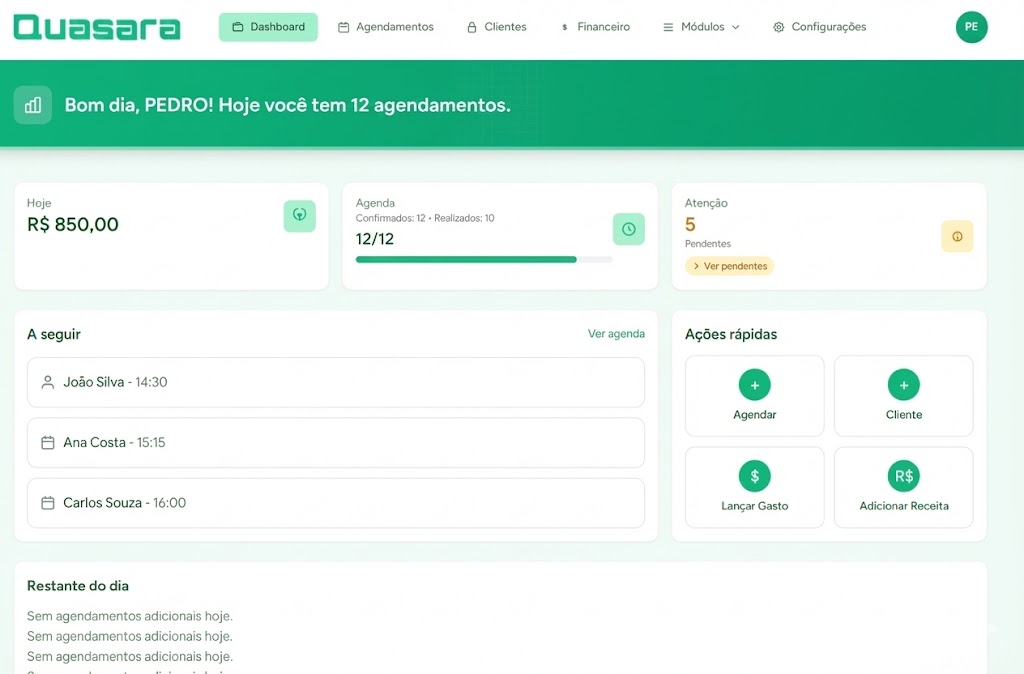The image size is (1024, 674).
Task: Open Agendar via the plus icon
Action: click(754, 383)
